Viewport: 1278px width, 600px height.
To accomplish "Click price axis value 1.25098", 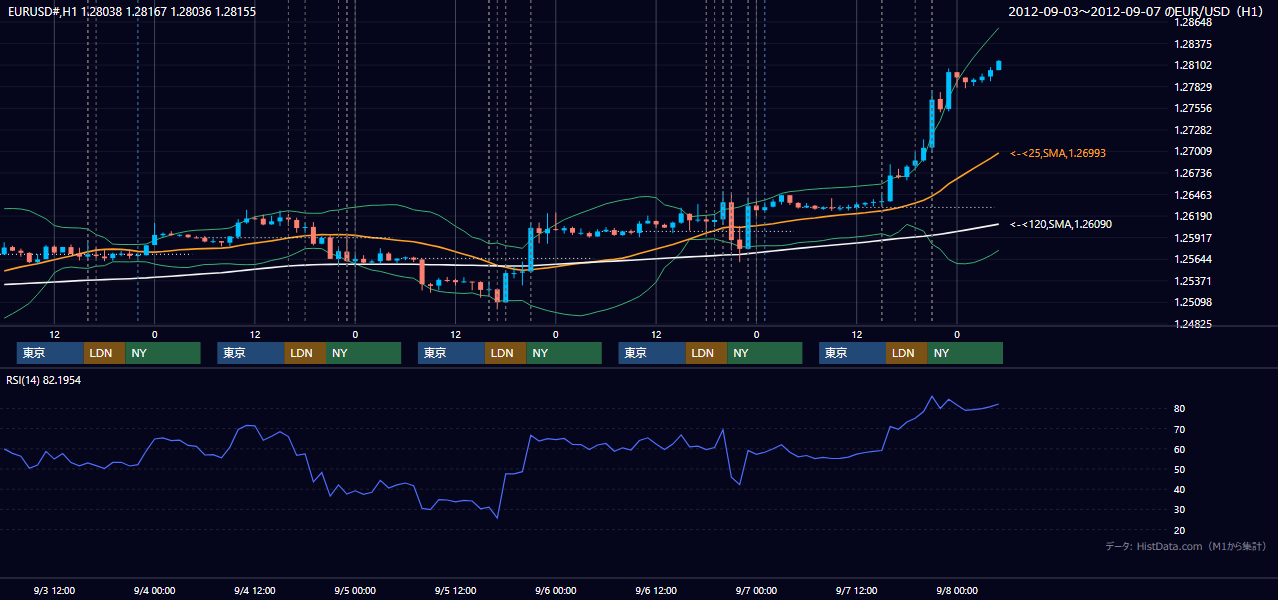I will (x=1192, y=302).
